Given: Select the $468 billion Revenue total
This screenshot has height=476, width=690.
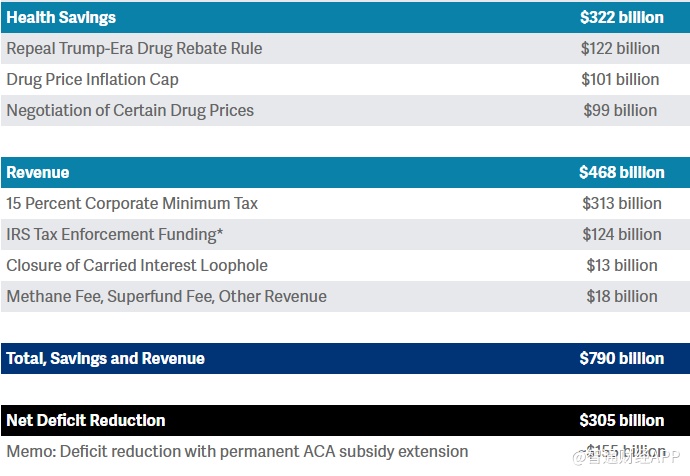Looking at the screenshot, I should coord(621,172).
